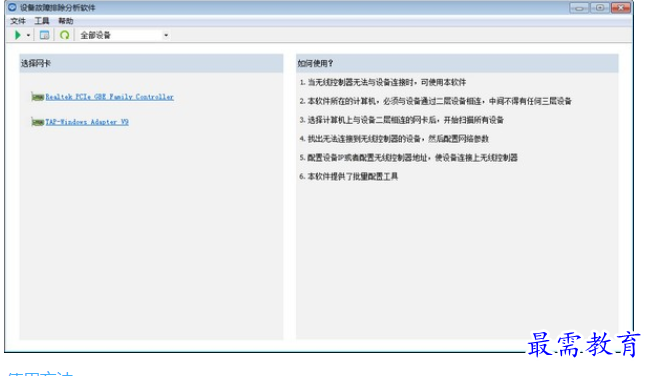Open the 工具 menu
Screen dimensions: 649x376
41,21
